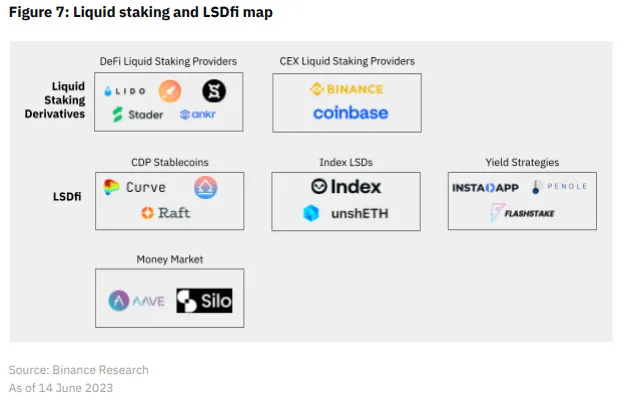Click the Silo logo
Image resolution: width=628 pixels, height=400 pixels.
pyautogui.click(x=204, y=299)
